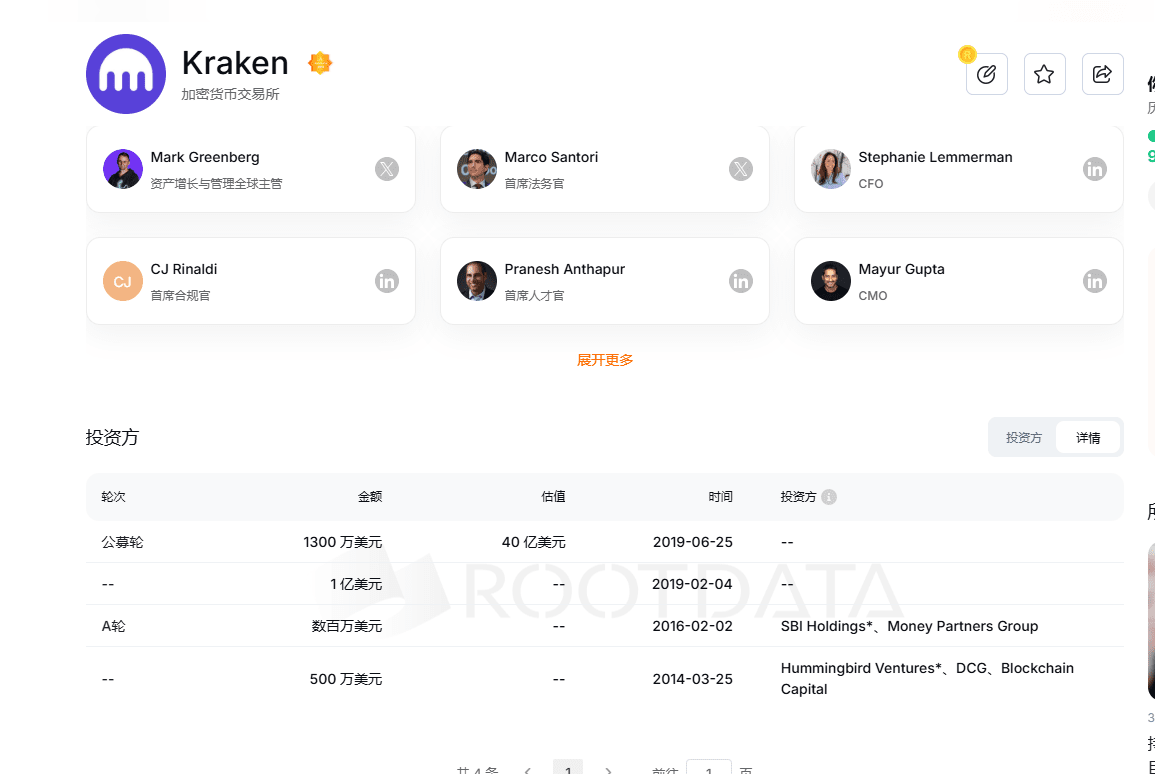Click the 40 亿美元 valuation cell
The height and width of the screenshot is (774, 1155).
[533, 543]
